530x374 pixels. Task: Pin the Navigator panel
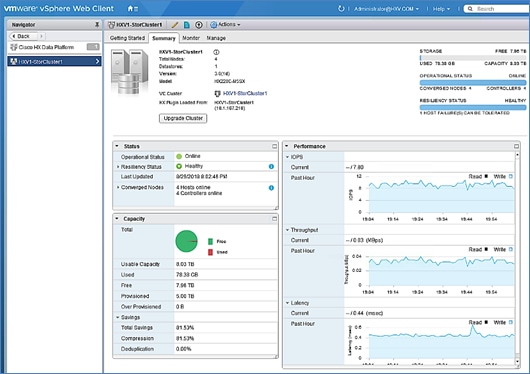tap(97, 24)
